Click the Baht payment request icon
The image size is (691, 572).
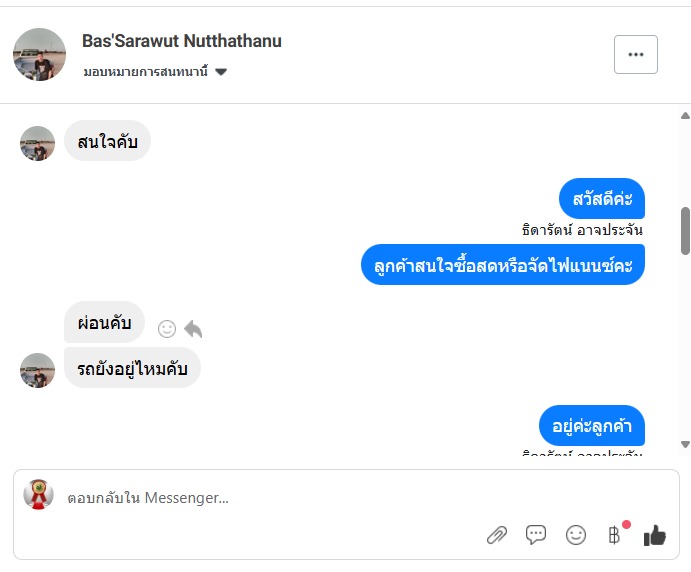(615, 535)
